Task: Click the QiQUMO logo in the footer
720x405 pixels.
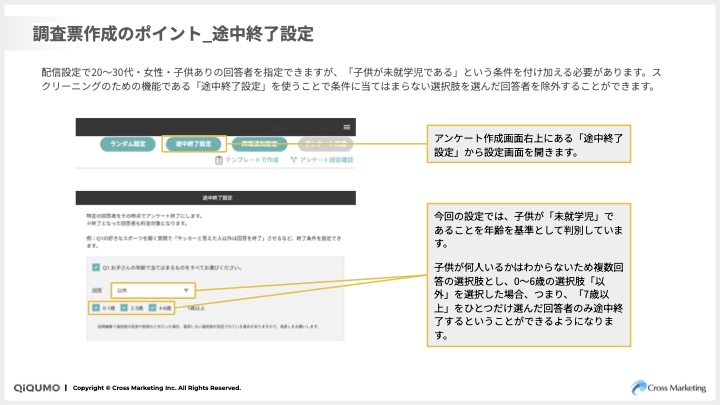Action: (x=36, y=388)
